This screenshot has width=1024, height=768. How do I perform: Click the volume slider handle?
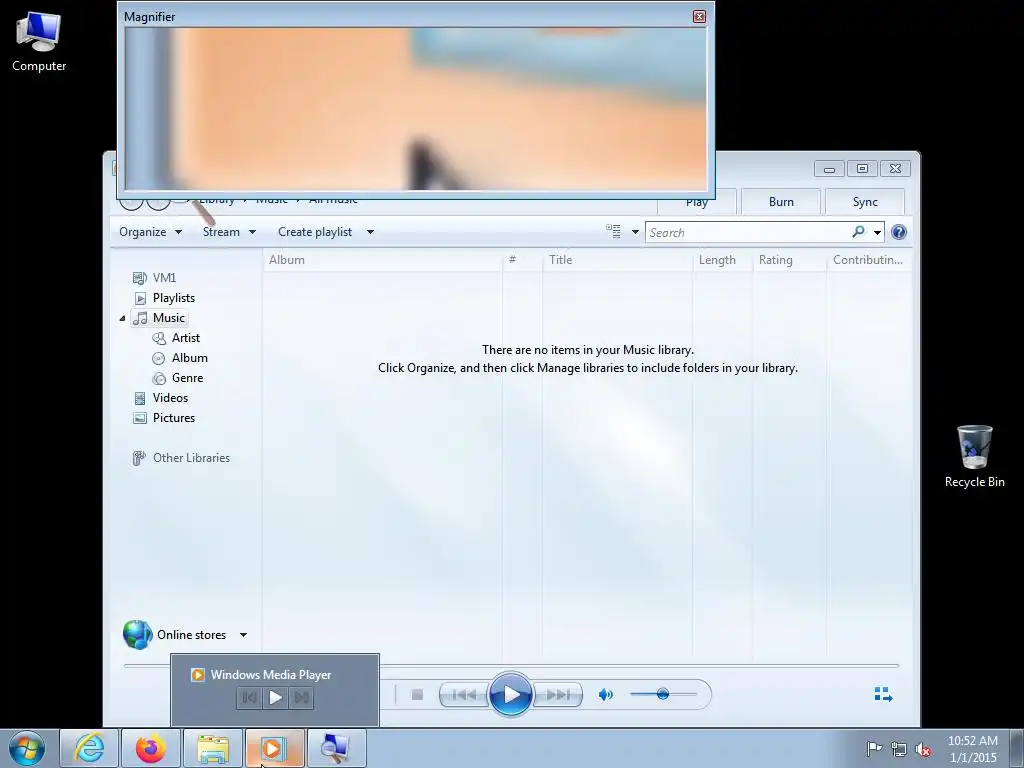[663, 694]
